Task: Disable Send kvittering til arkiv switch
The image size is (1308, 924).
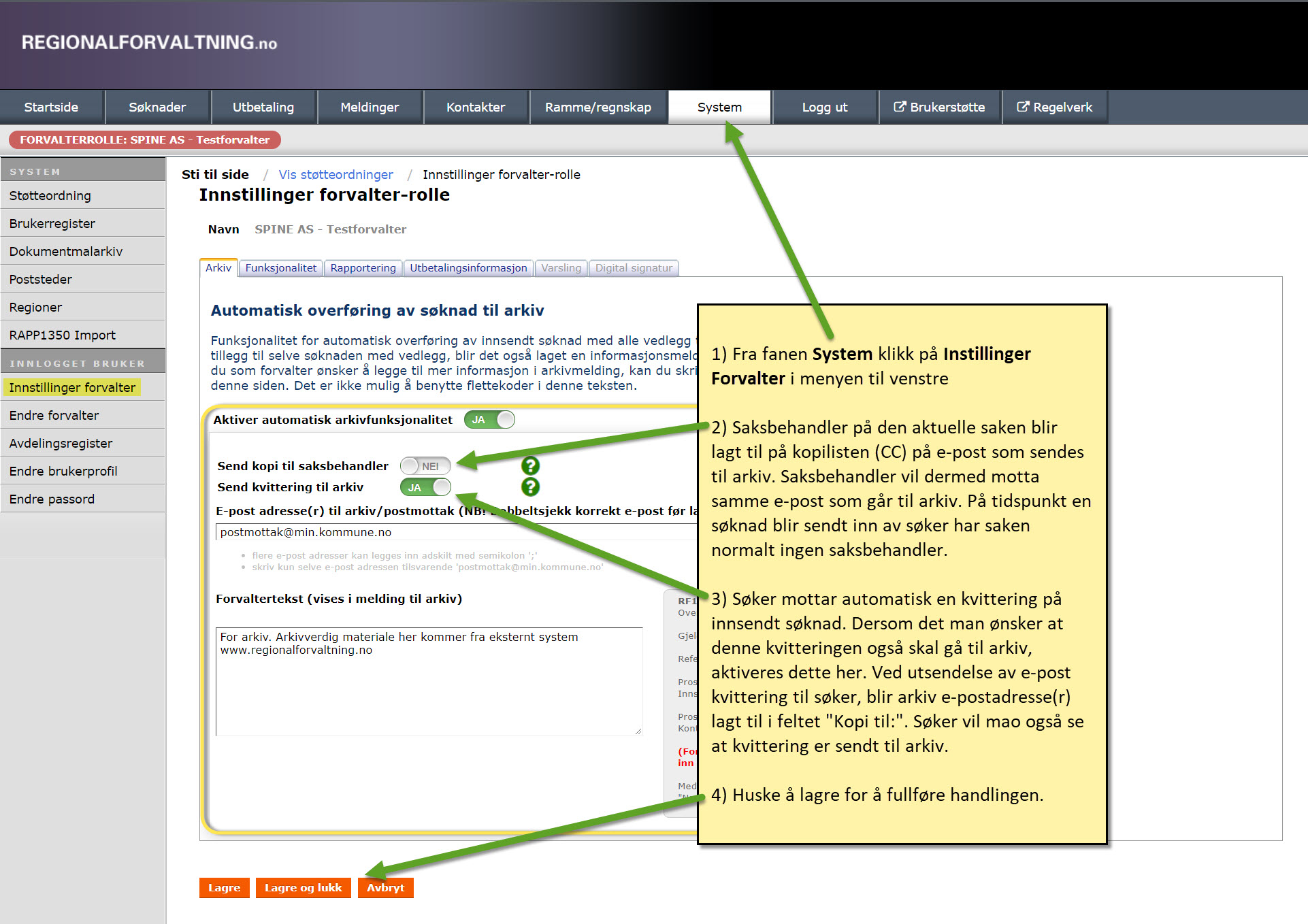Action: pos(425,487)
